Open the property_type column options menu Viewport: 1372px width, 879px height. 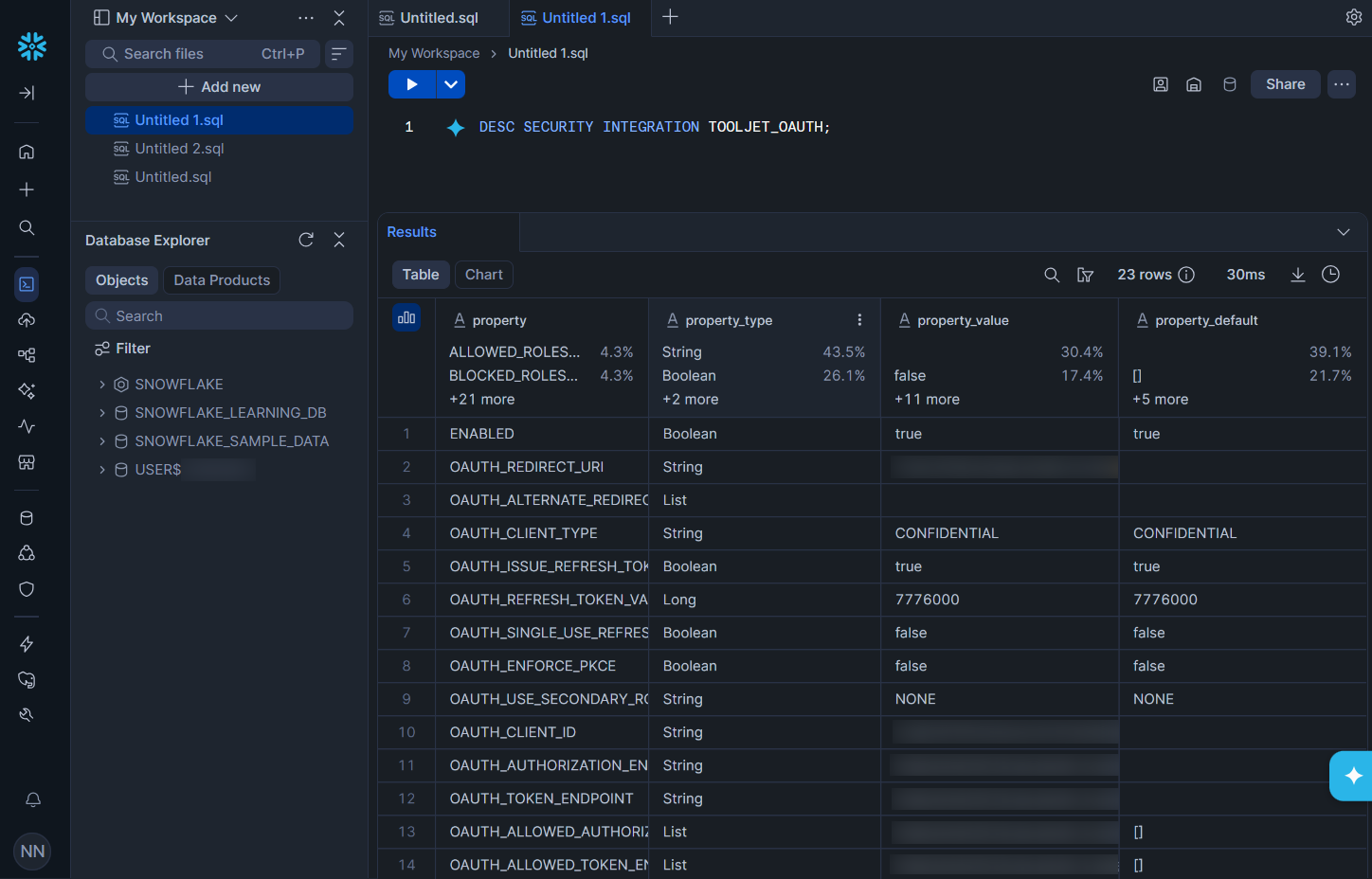pos(859,320)
